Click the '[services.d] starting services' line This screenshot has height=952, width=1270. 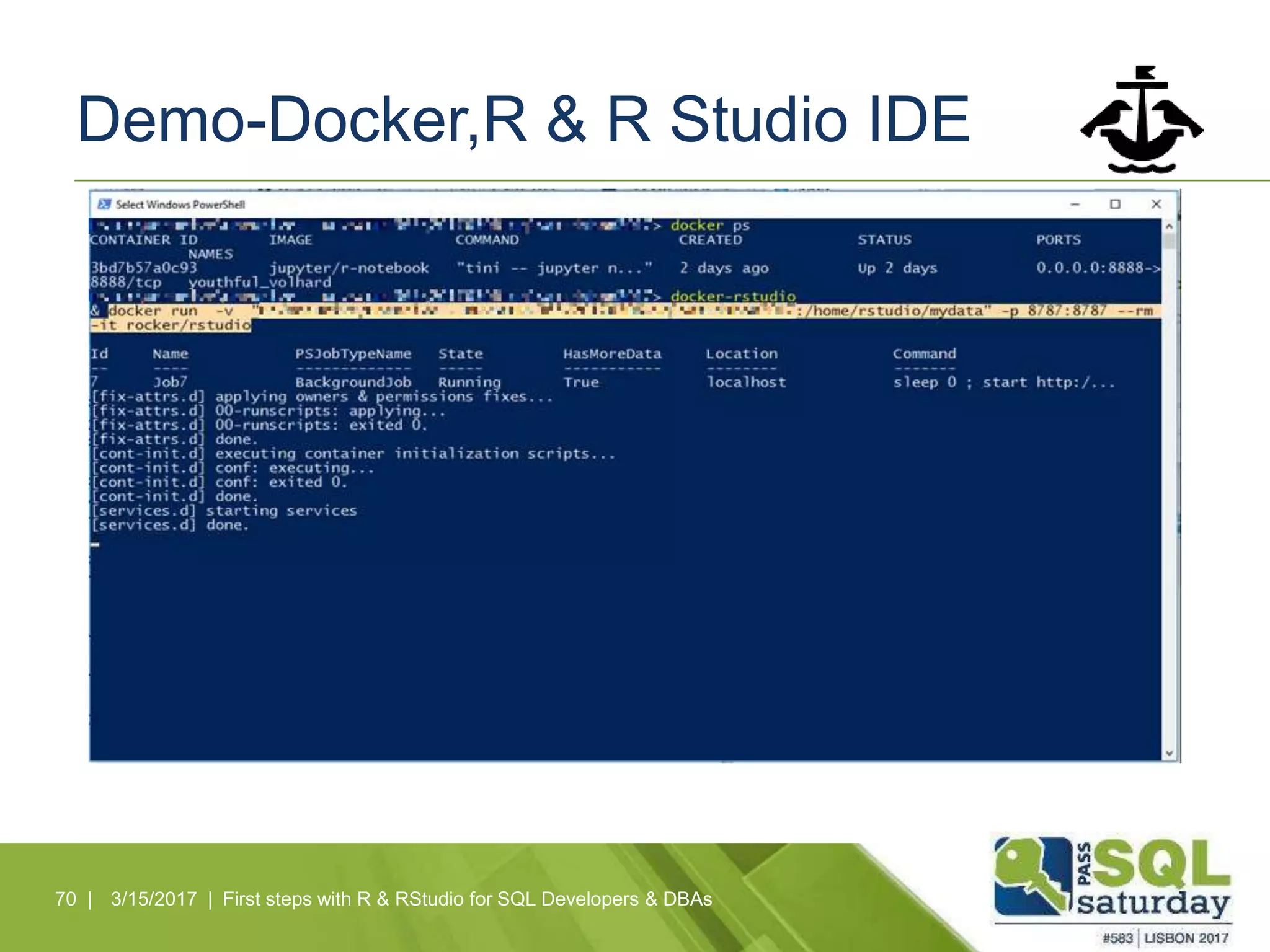pos(224,511)
